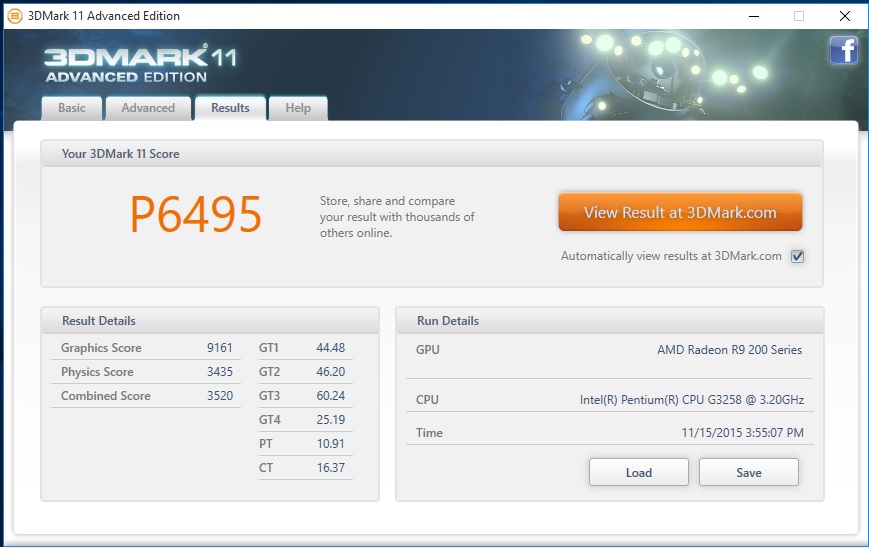Click the Time label in Run Details

click(x=430, y=433)
